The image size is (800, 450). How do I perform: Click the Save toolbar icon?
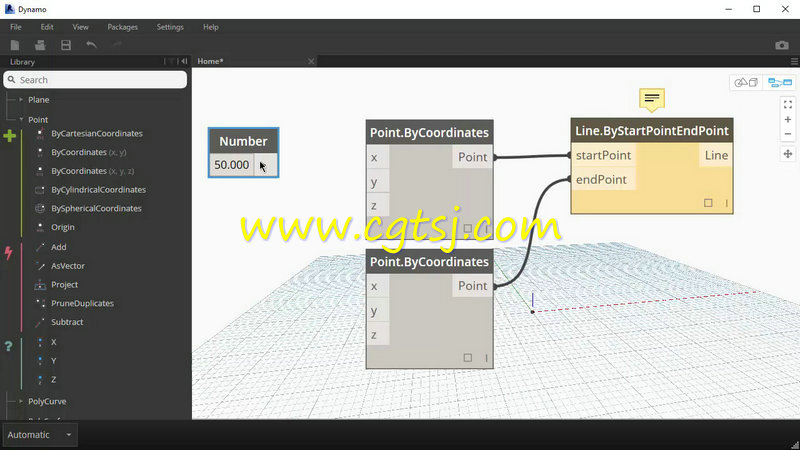pos(66,45)
